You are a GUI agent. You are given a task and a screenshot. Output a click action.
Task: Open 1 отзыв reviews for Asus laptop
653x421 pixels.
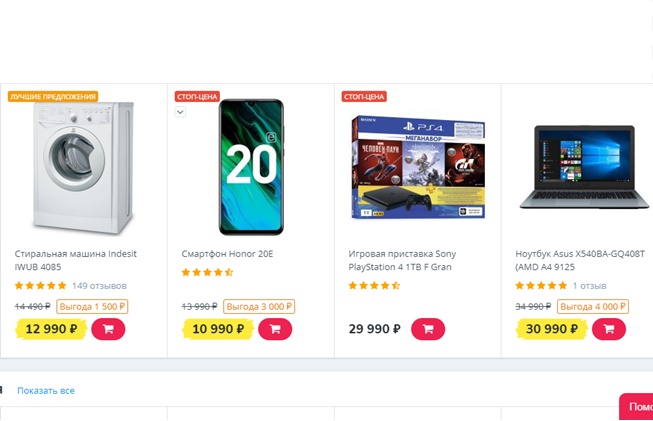589,285
